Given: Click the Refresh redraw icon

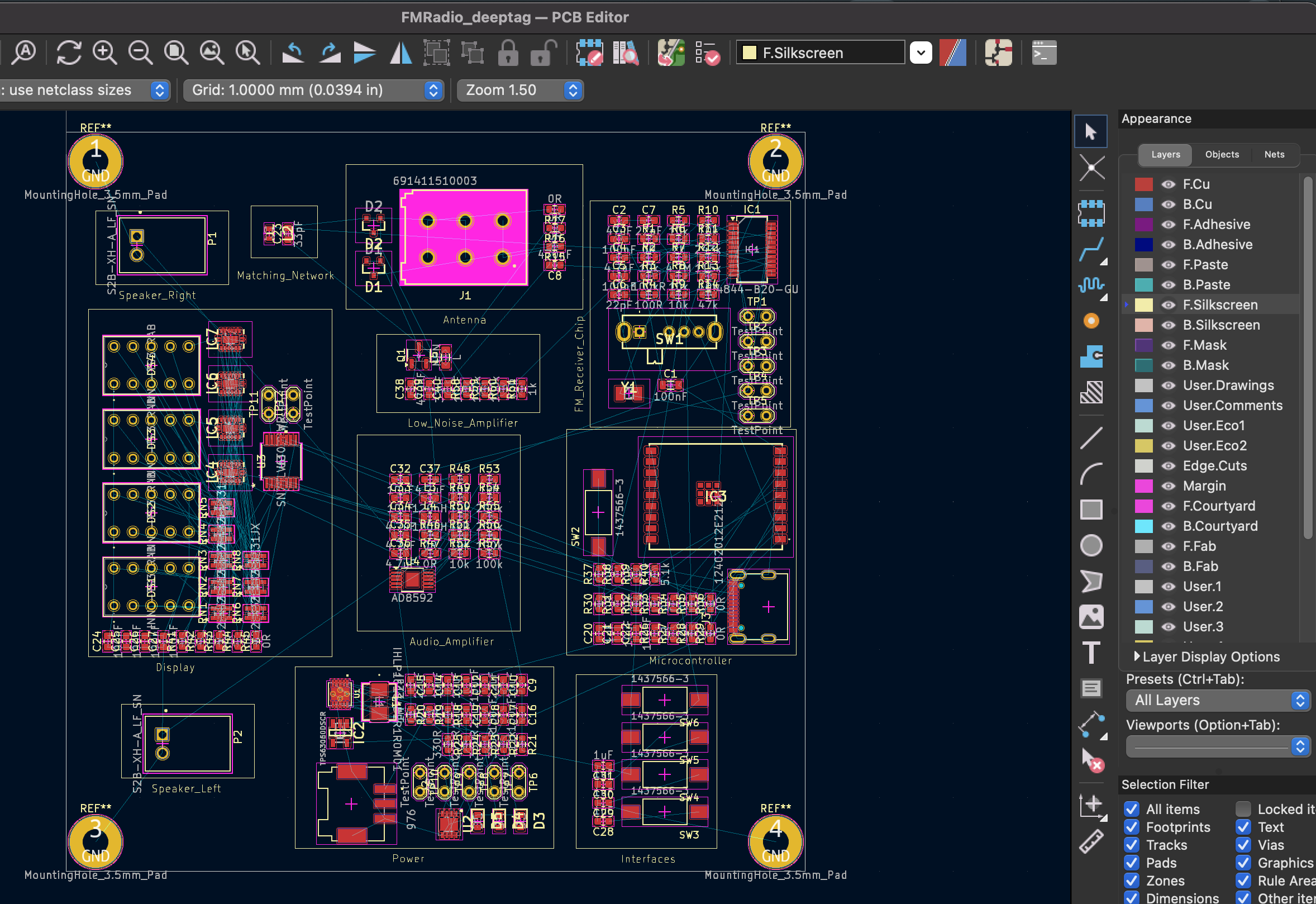Looking at the screenshot, I should [x=69, y=53].
